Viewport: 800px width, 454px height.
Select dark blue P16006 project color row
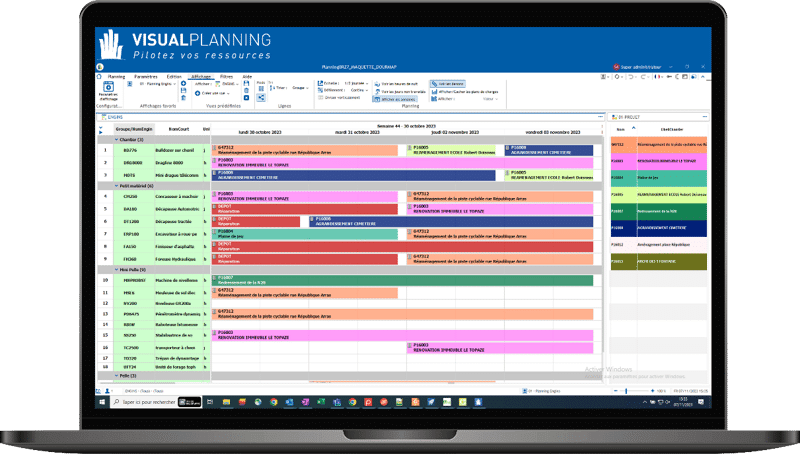659,228
